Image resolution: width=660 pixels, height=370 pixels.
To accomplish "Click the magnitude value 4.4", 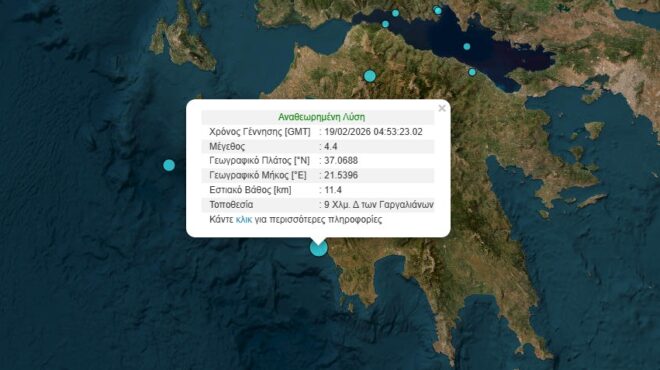I will coord(331,146).
